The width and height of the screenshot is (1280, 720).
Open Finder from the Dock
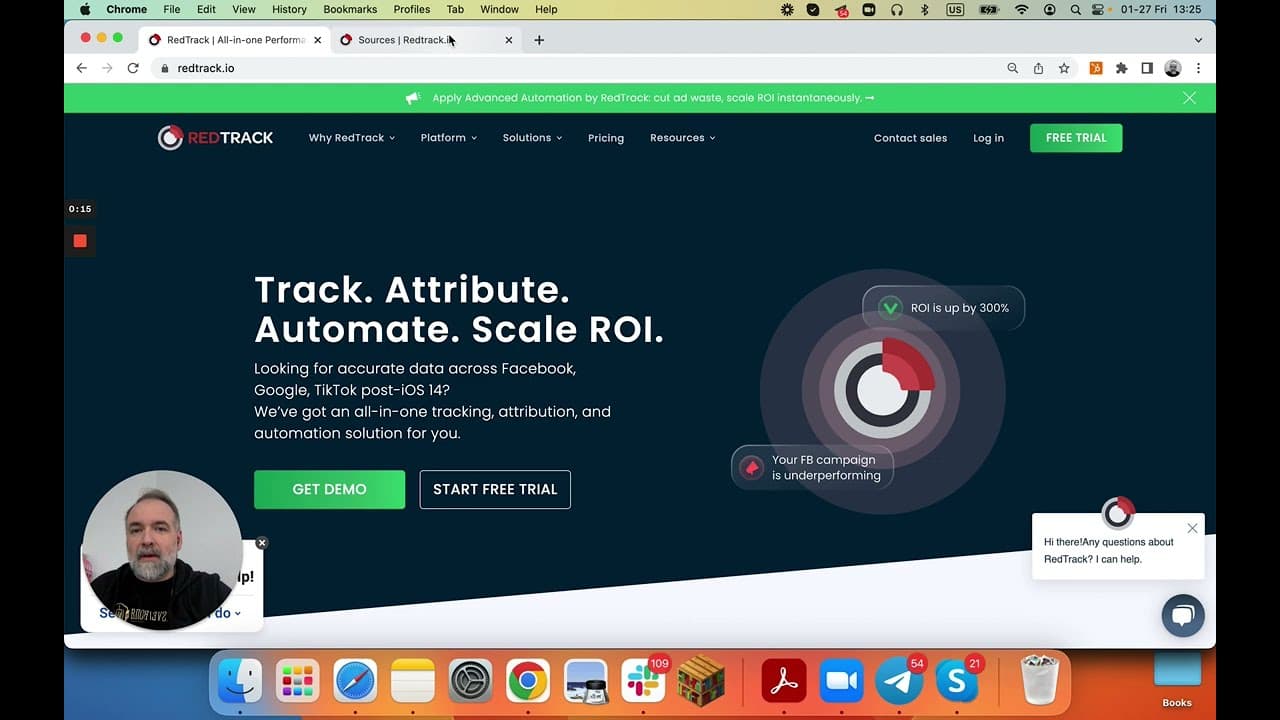click(240, 681)
